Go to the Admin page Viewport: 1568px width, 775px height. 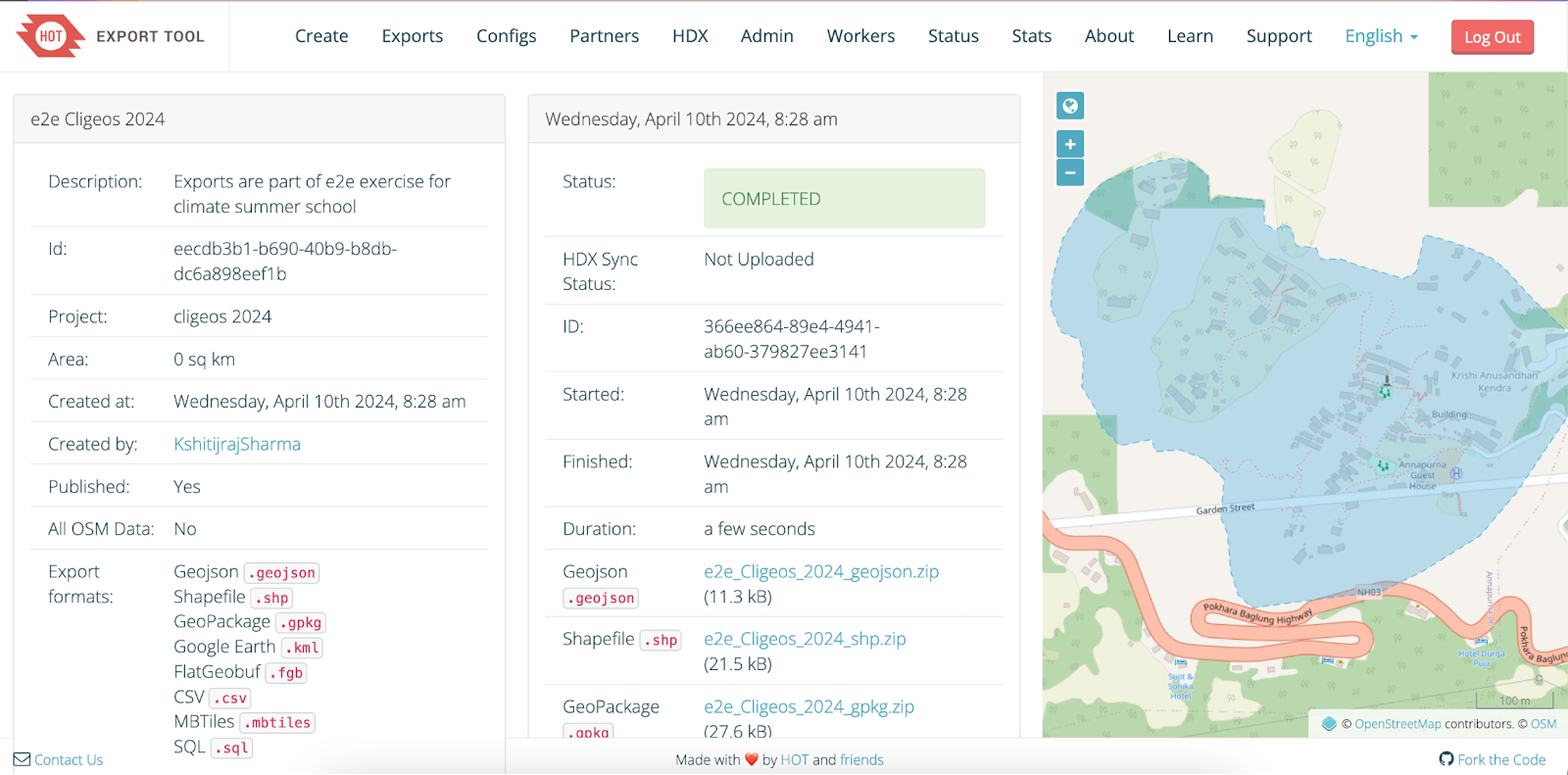tap(767, 36)
